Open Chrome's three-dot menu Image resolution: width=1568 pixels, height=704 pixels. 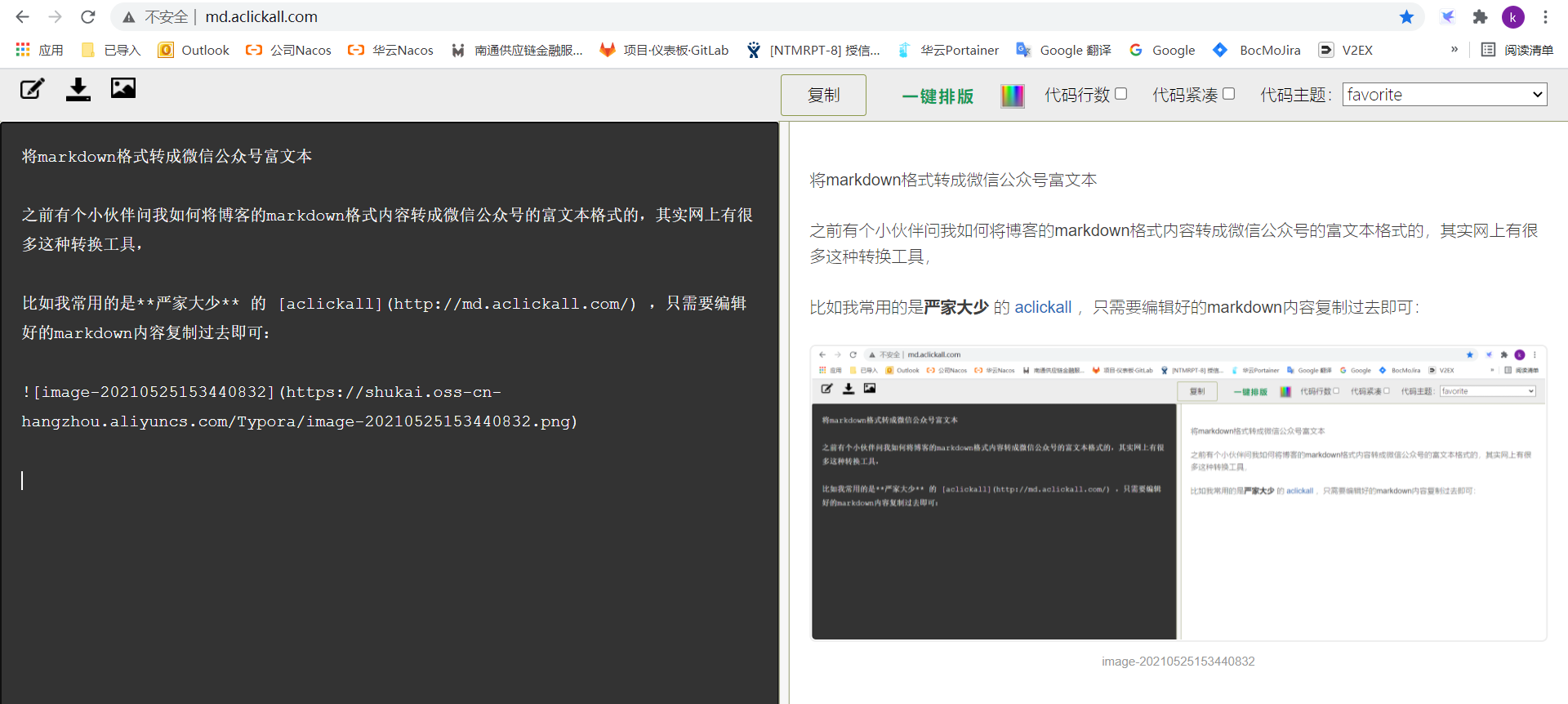click(x=1545, y=16)
